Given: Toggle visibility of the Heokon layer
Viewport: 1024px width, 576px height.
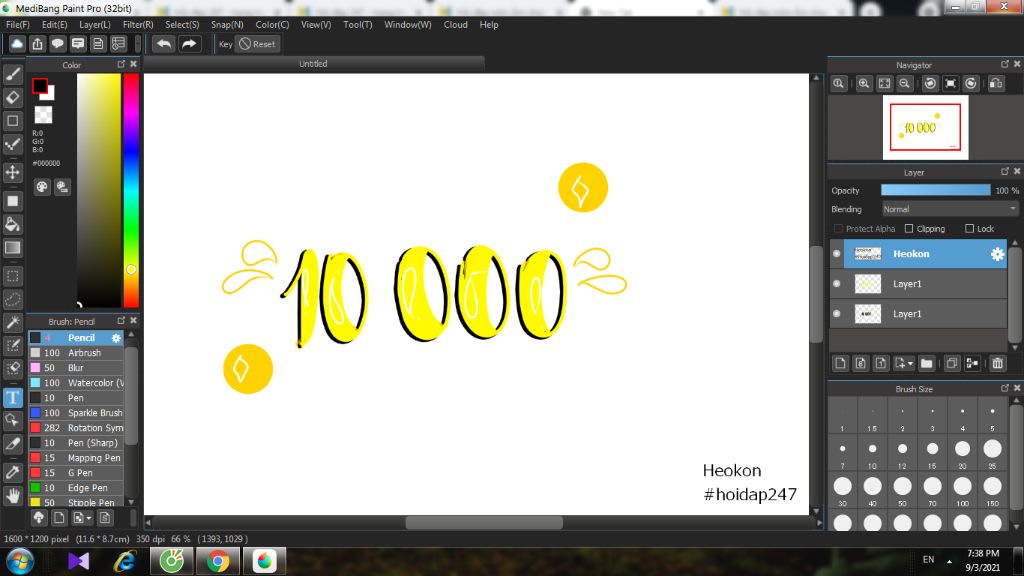Looking at the screenshot, I should point(837,254).
